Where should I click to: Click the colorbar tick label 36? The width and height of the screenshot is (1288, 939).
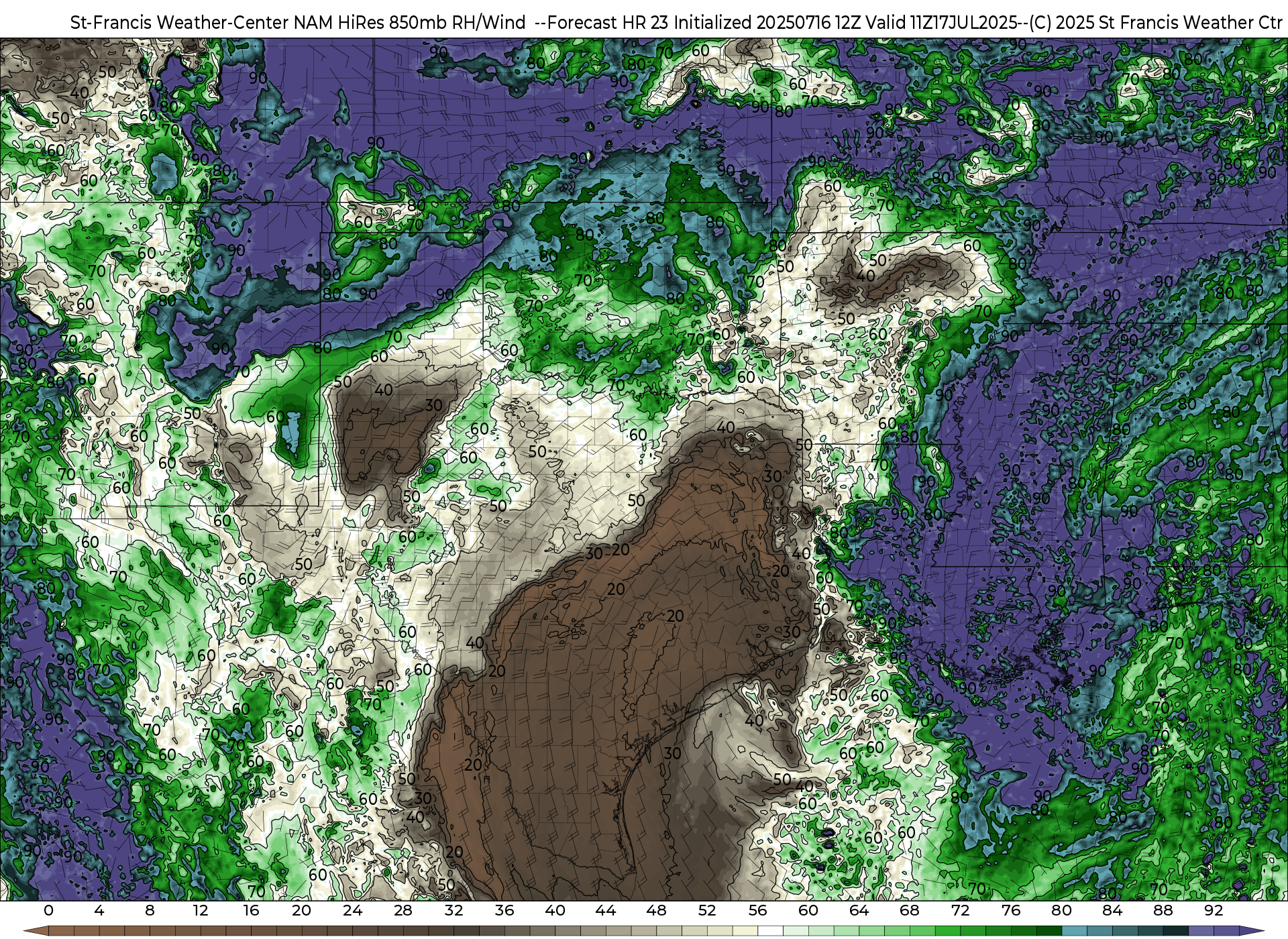504,910
